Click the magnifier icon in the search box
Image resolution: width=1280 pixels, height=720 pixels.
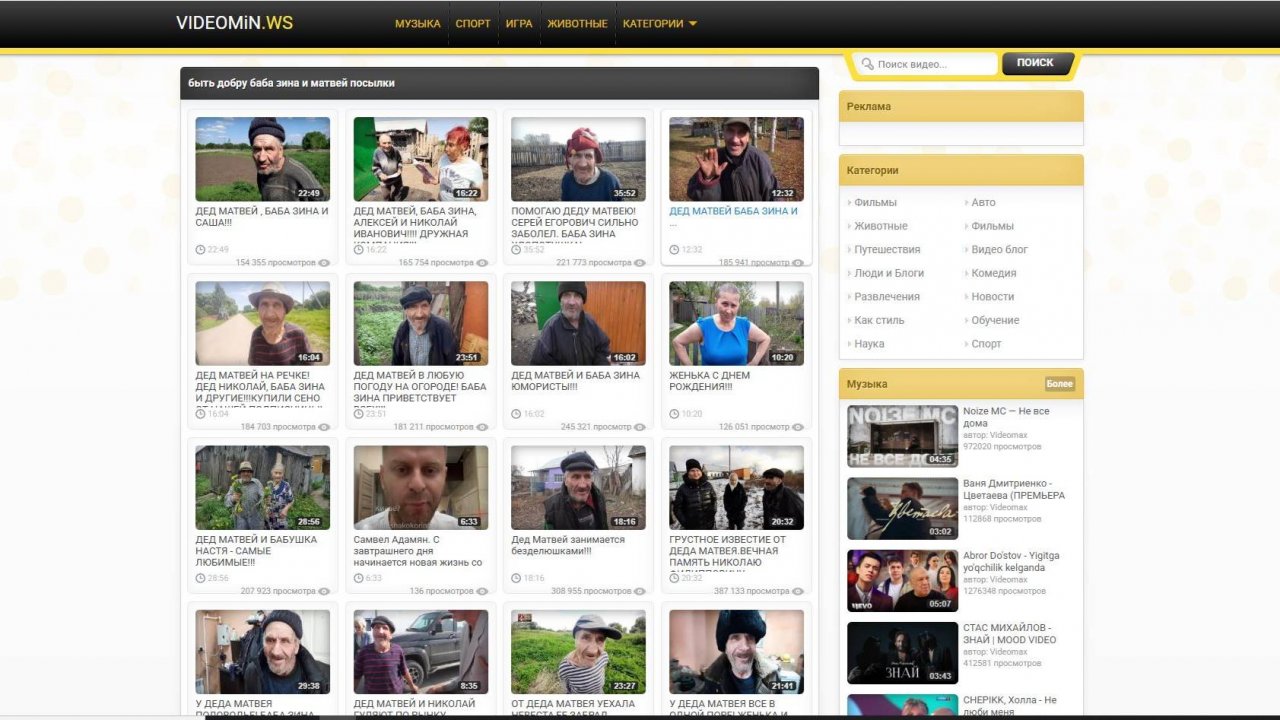point(867,64)
